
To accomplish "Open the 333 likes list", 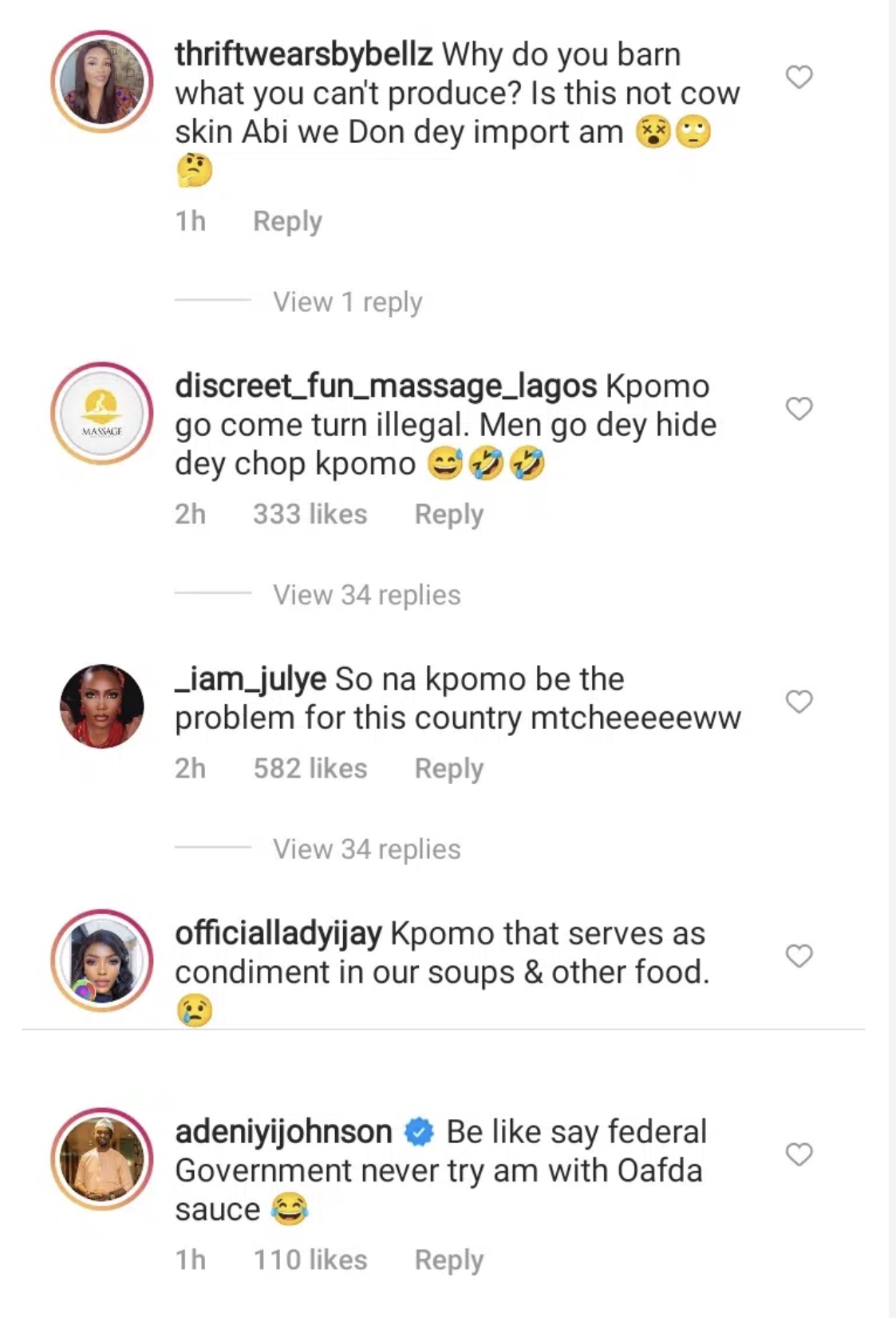I will 310,514.
